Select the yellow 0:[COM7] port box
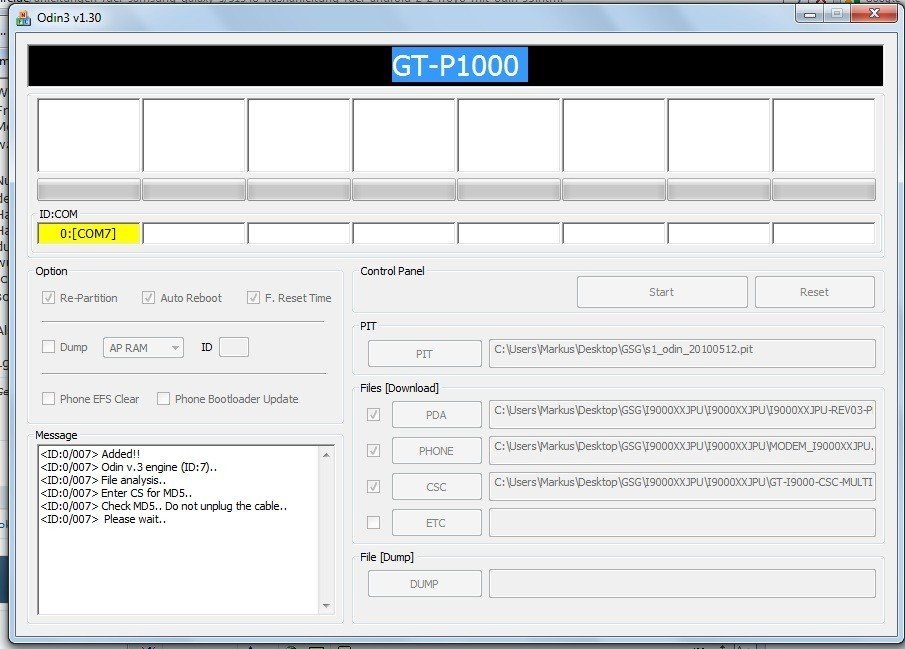Image resolution: width=905 pixels, height=649 pixels. click(x=88, y=233)
